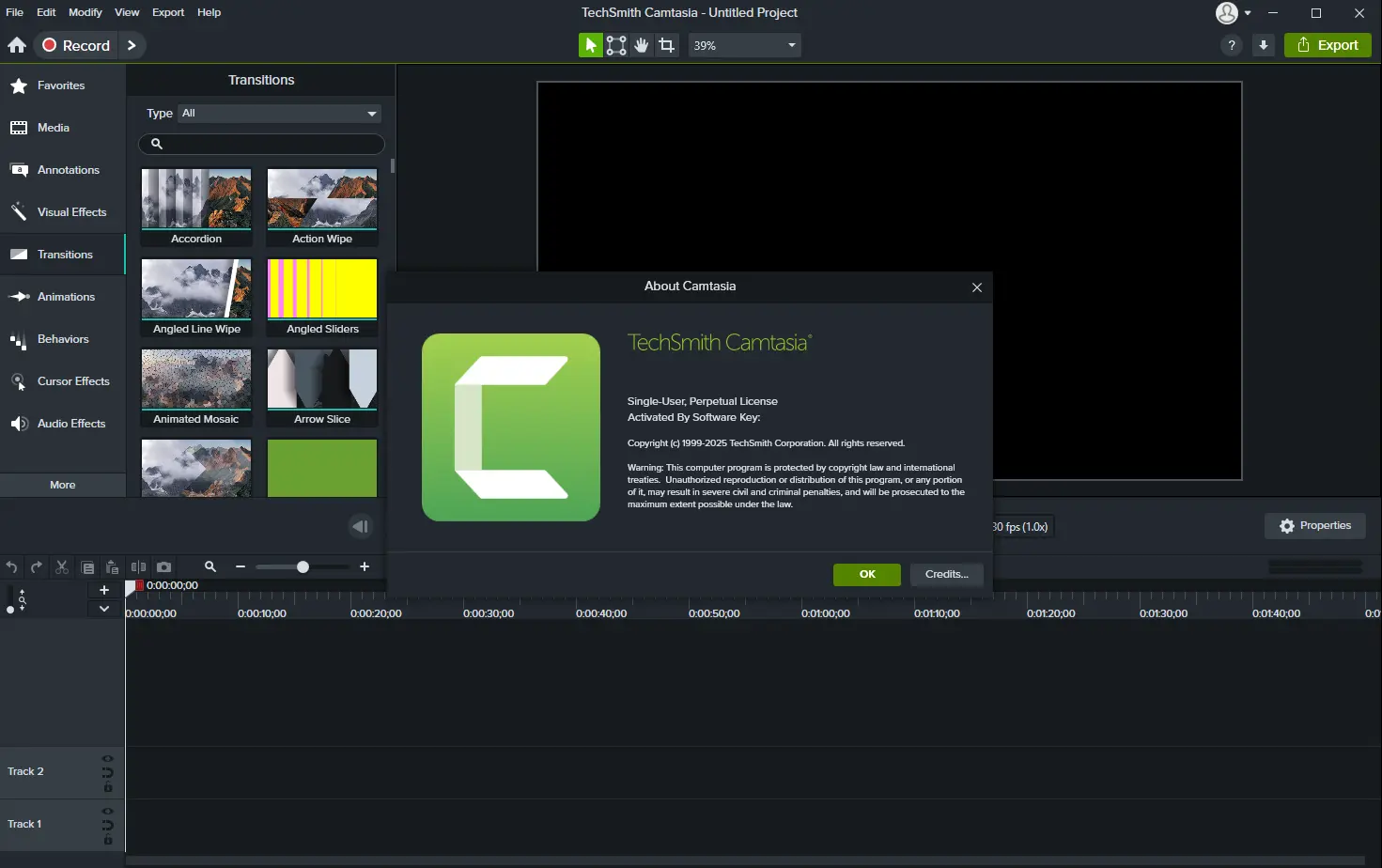This screenshot has height=868, width=1382.
Task: Expand the Record options arrow
Action: tap(132, 45)
